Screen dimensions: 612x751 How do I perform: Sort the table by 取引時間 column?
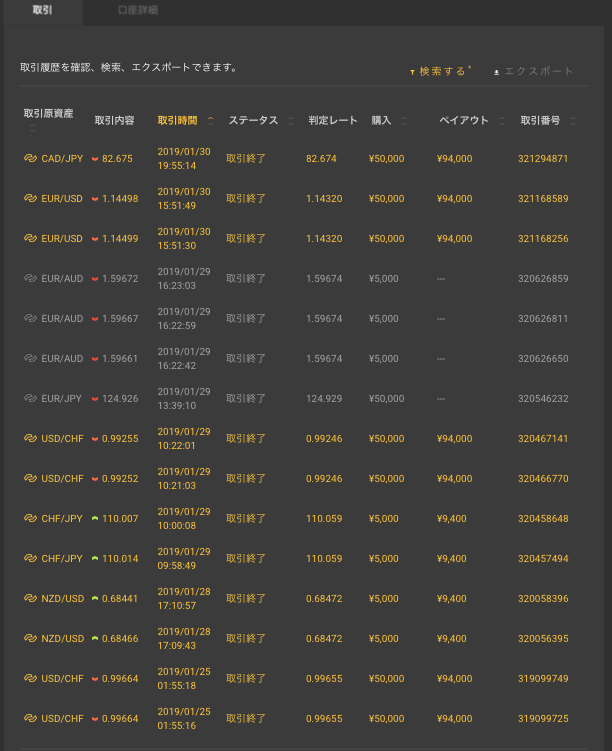(x=185, y=120)
